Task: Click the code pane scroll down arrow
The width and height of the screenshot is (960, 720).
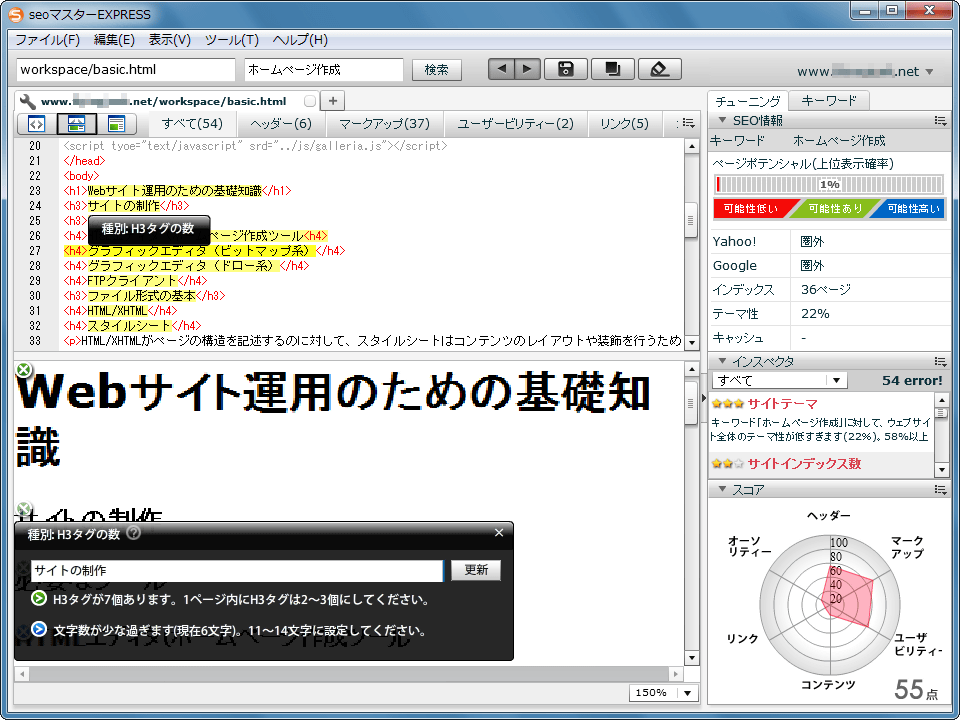Action: (691, 342)
